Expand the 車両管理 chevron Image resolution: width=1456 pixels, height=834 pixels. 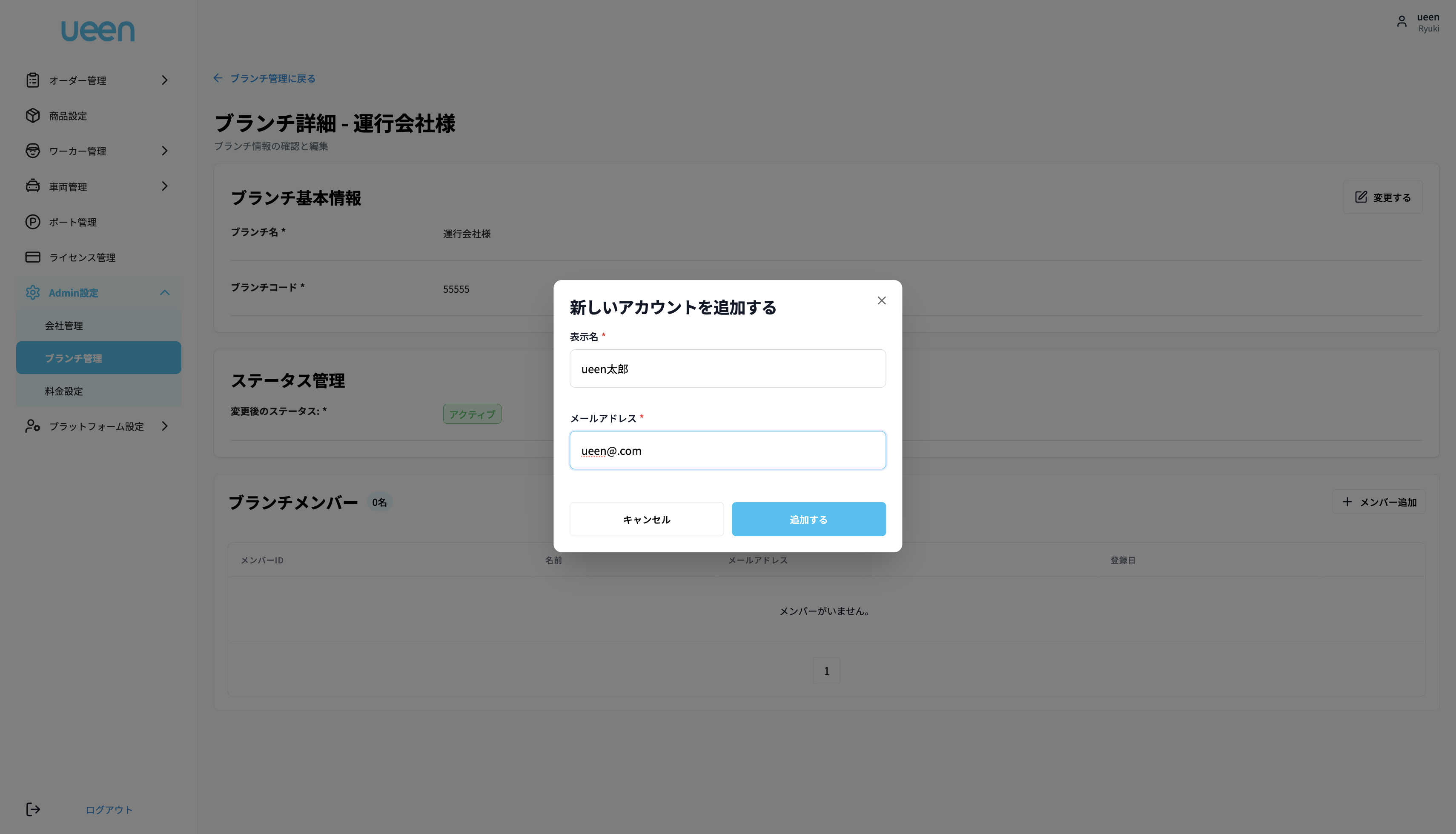[x=164, y=186]
